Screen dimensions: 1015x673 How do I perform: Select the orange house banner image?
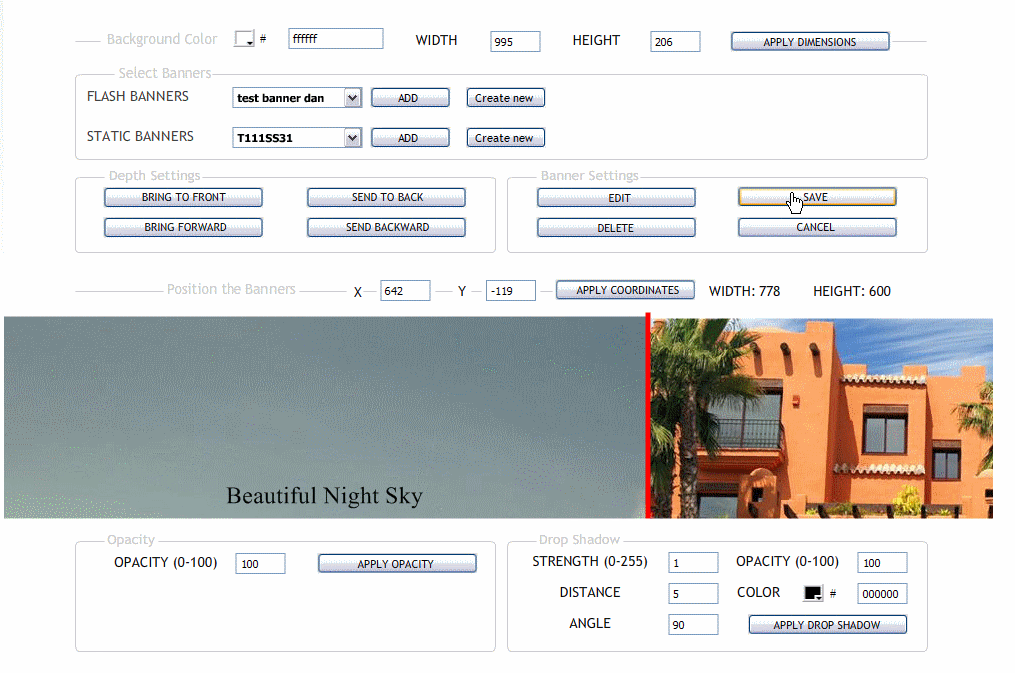click(x=821, y=418)
